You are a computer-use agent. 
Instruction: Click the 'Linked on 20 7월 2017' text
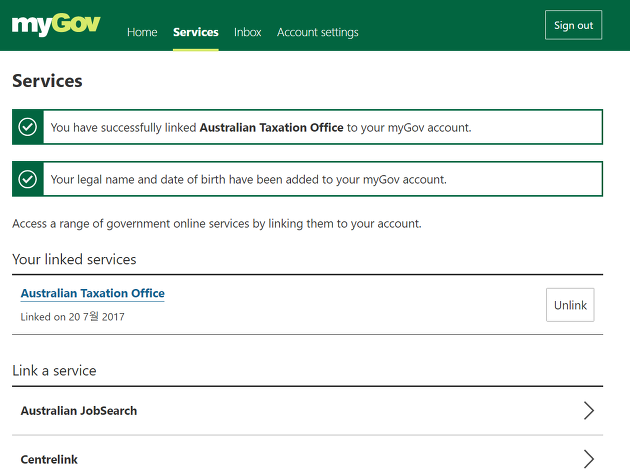click(72, 317)
